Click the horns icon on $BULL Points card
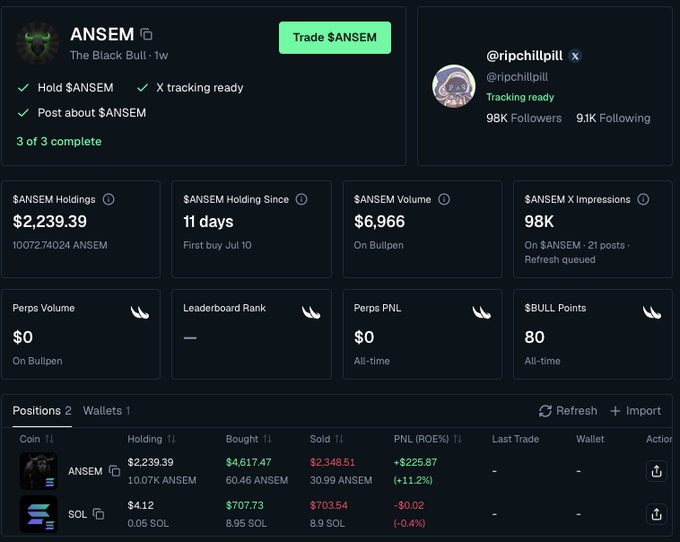This screenshot has height=542, width=680. click(x=652, y=312)
